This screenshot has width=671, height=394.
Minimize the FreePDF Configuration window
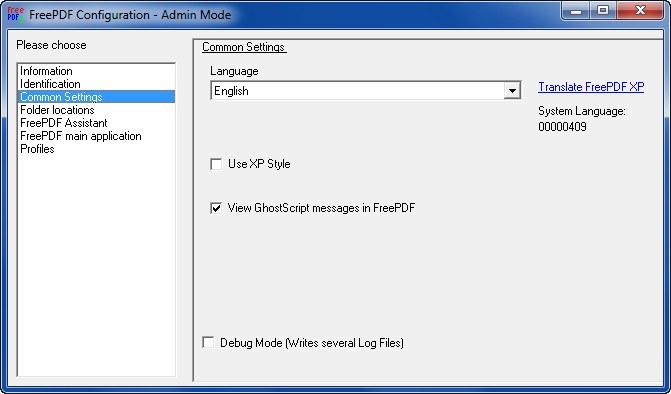[x=576, y=11]
